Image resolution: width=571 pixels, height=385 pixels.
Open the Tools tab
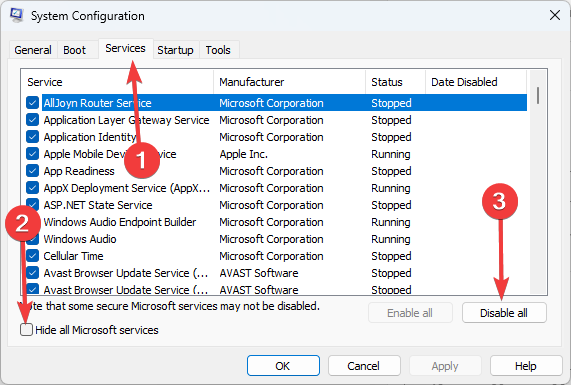point(218,50)
